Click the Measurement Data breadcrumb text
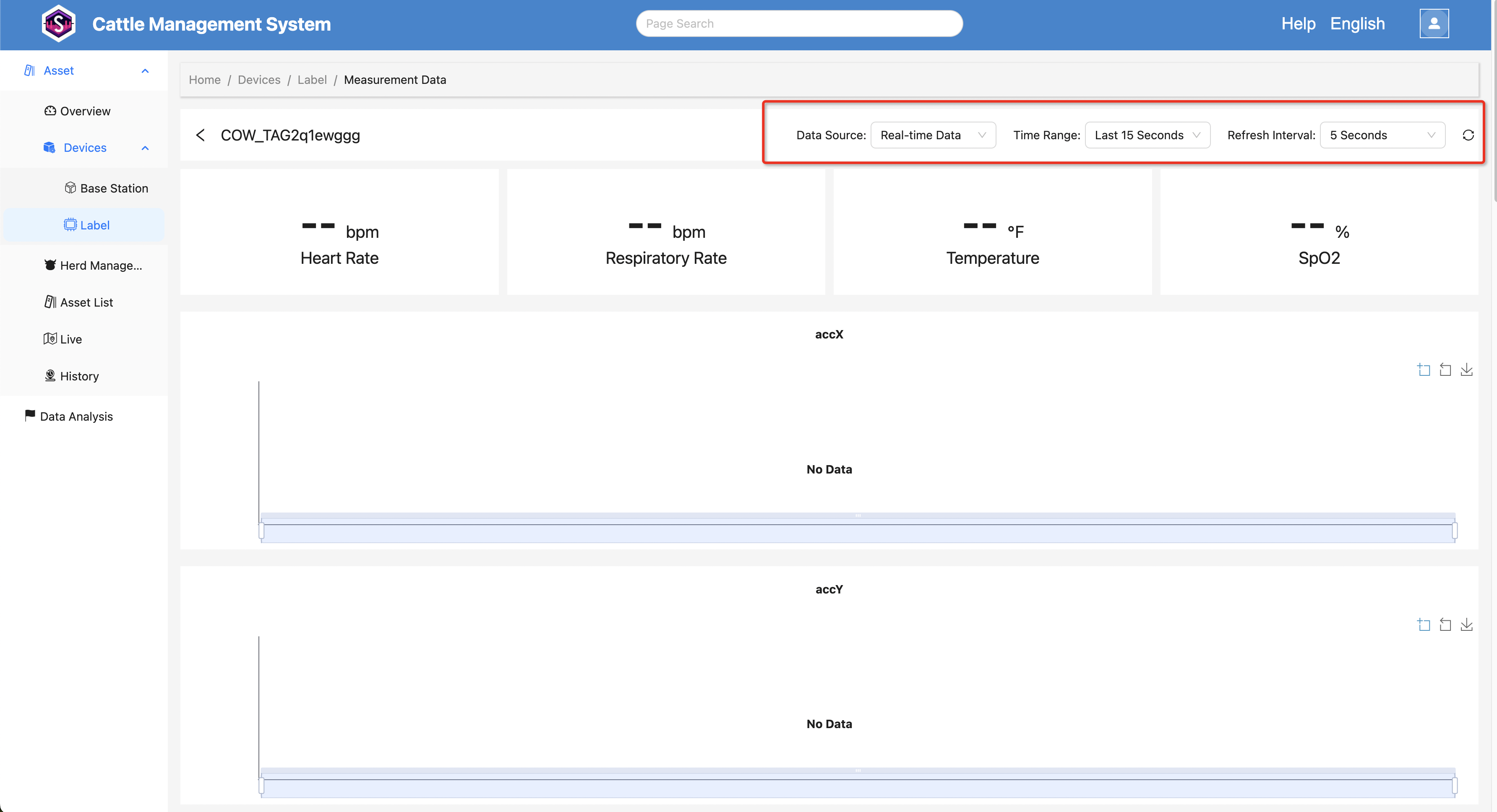Image resolution: width=1497 pixels, height=812 pixels. click(x=395, y=80)
